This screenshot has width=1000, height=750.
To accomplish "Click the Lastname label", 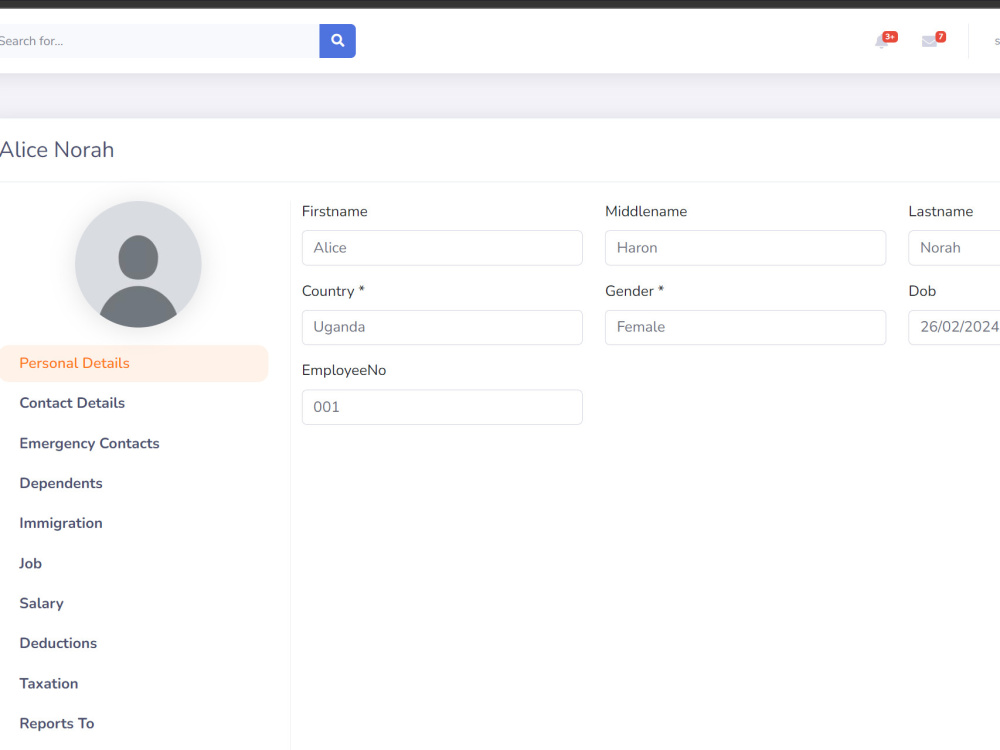I will tap(941, 212).
